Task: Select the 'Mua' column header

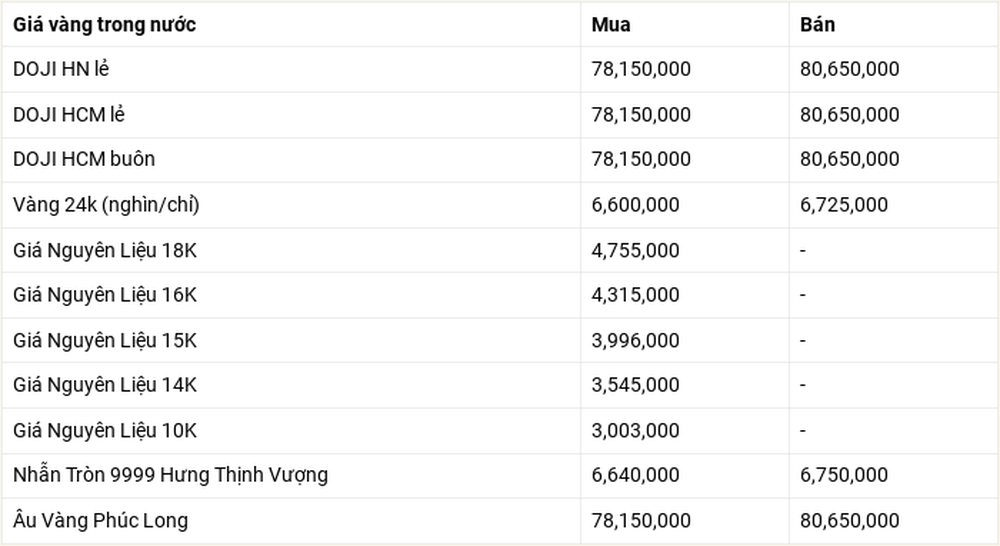Action: coord(610,24)
